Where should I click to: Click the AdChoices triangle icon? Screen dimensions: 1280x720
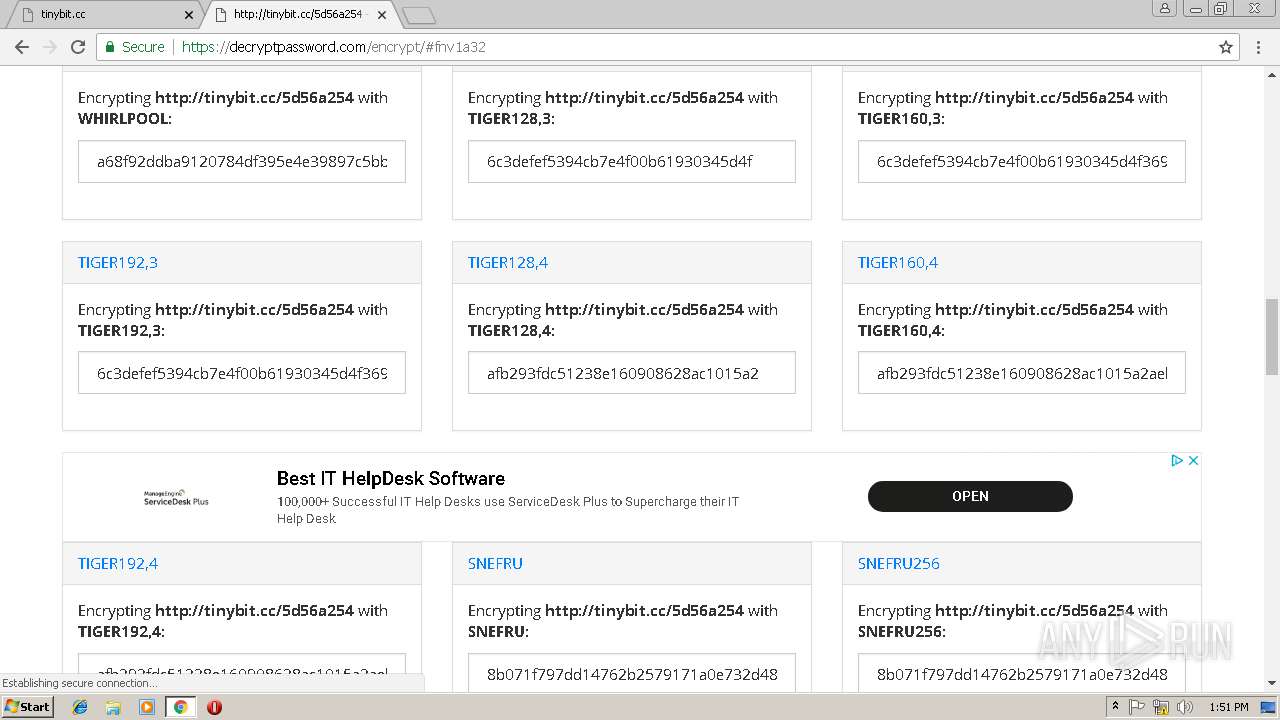pyautogui.click(x=1178, y=461)
